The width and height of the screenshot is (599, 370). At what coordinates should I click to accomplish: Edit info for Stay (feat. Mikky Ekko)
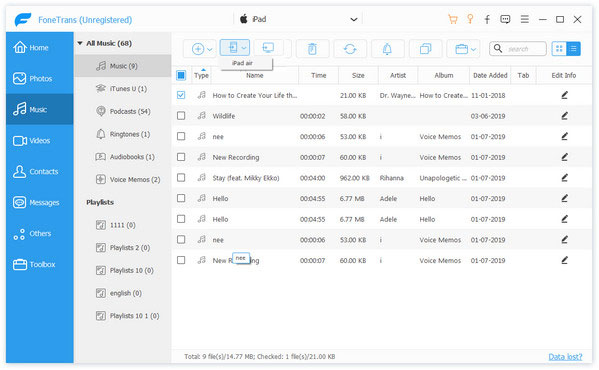pyautogui.click(x=564, y=178)
